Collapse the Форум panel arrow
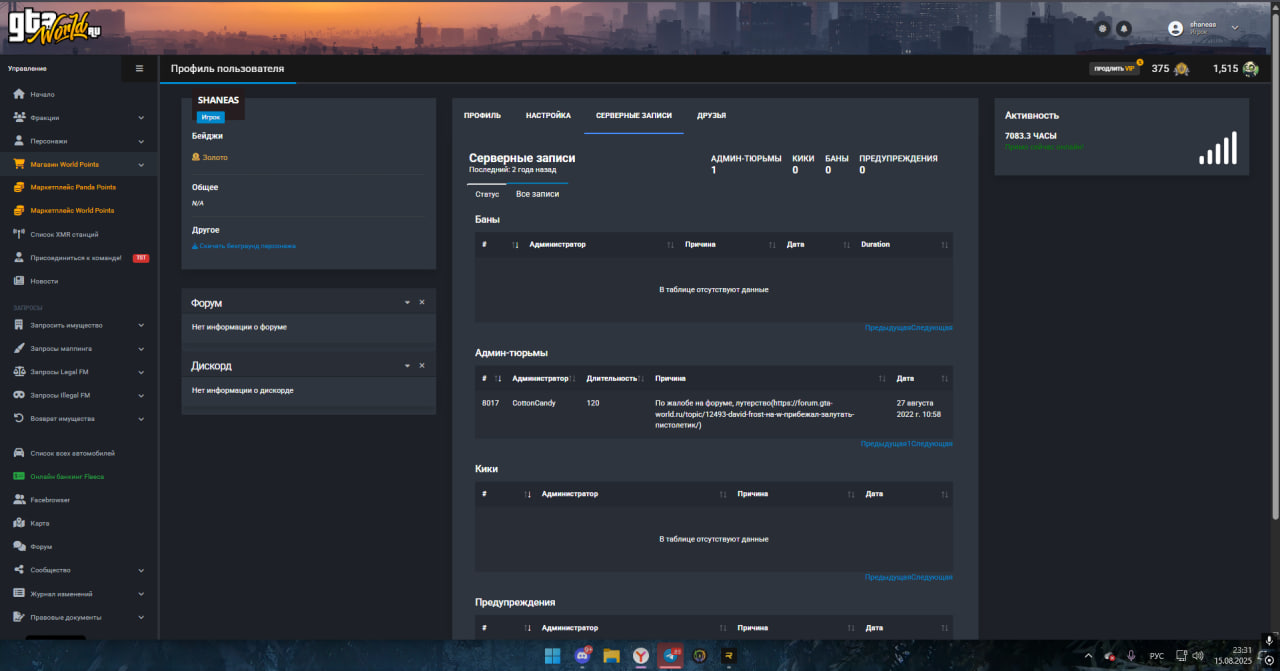 407,302
